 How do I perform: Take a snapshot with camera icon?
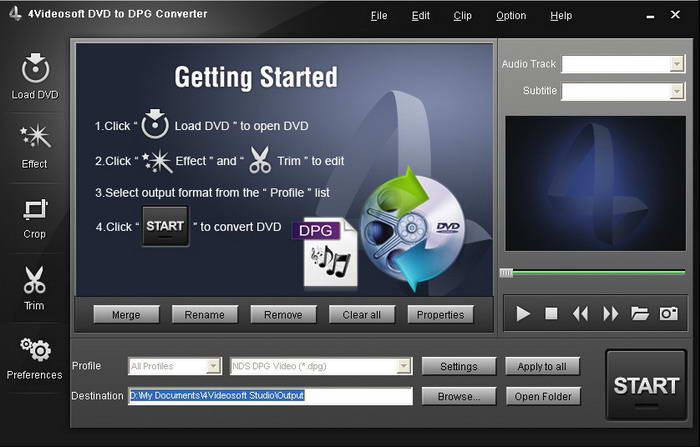(668, 313)
